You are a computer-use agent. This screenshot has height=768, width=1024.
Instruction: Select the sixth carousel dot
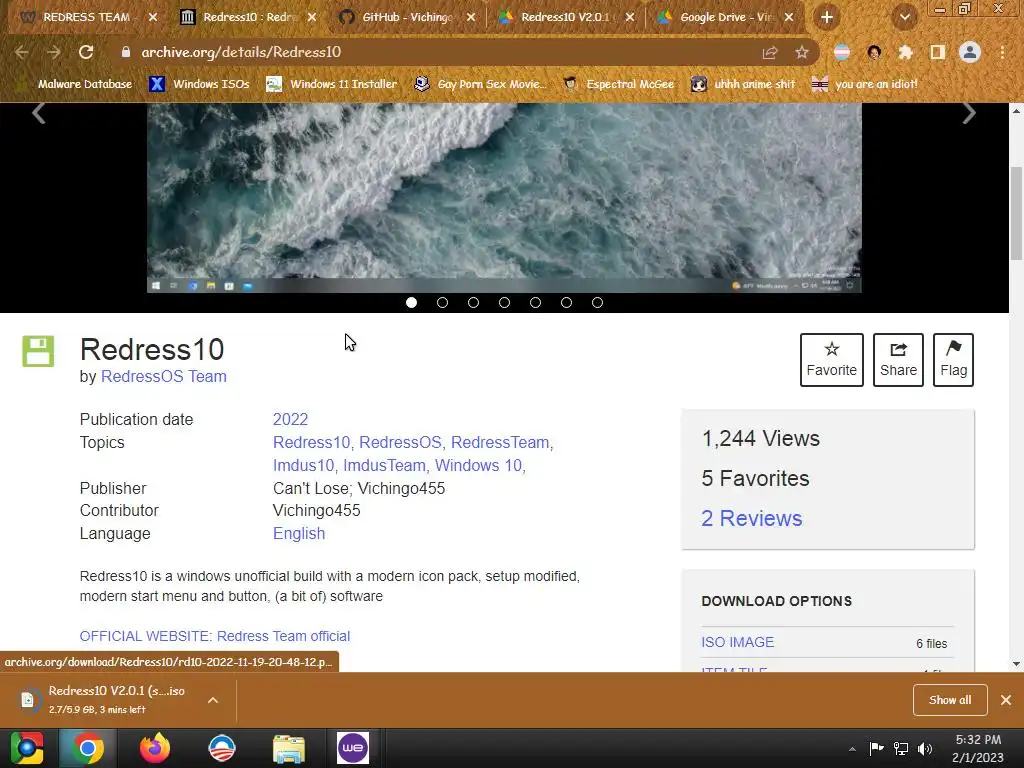[566, 302]
